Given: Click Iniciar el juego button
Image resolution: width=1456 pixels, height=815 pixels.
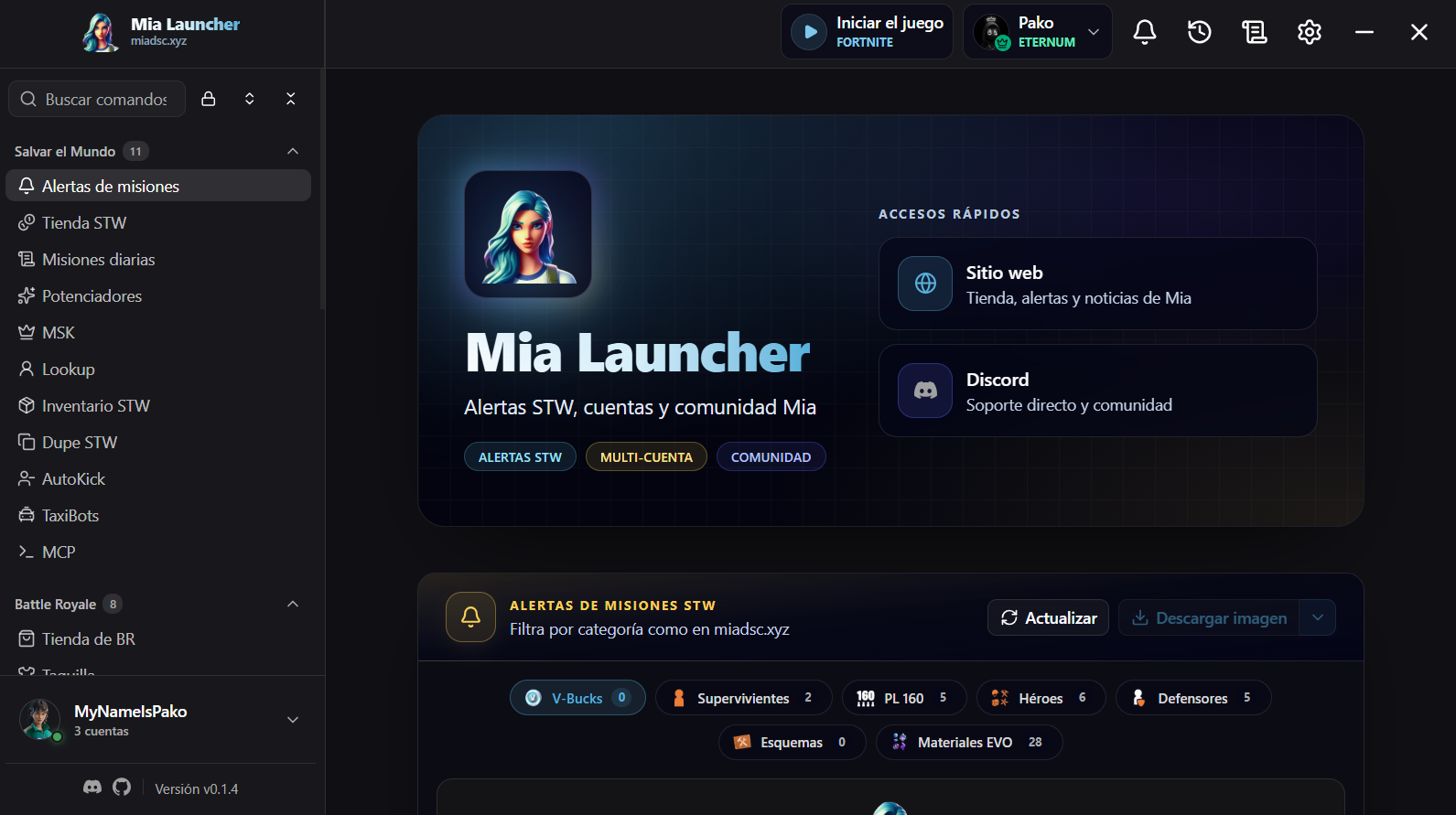Looking at the screenshot, I should (x=867, y=32).
